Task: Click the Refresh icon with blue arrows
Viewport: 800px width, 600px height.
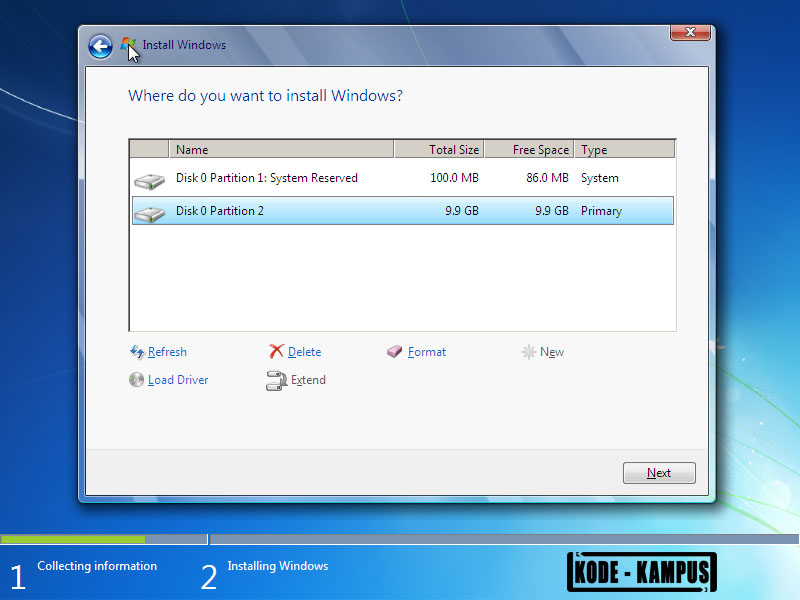Action: [x=137, y=352]
